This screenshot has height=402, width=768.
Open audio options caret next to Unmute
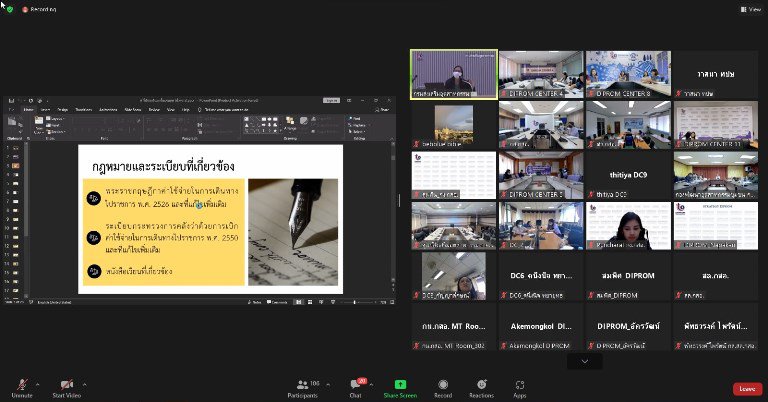tap(38, 384)
